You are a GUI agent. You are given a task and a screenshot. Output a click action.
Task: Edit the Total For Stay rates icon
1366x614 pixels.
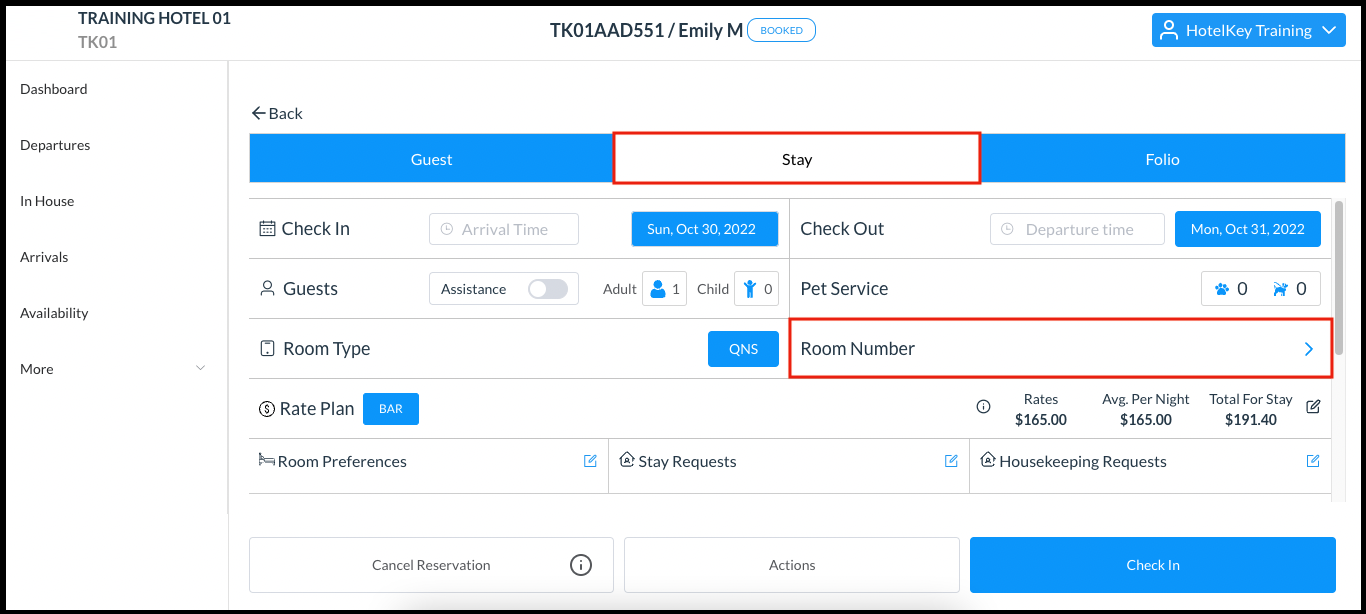pos(1313,406)
